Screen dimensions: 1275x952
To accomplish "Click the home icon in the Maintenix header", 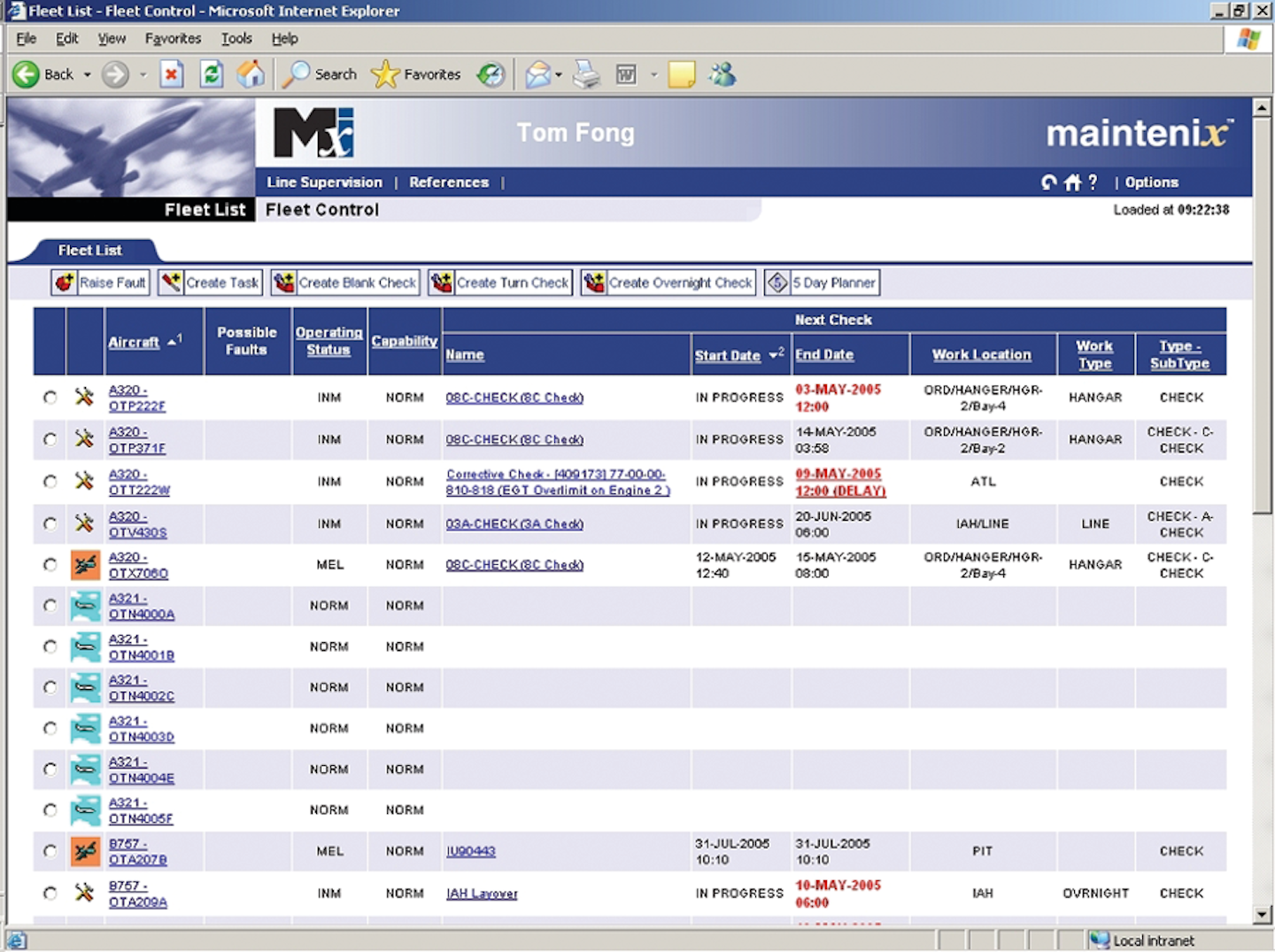I will 1071,182.
